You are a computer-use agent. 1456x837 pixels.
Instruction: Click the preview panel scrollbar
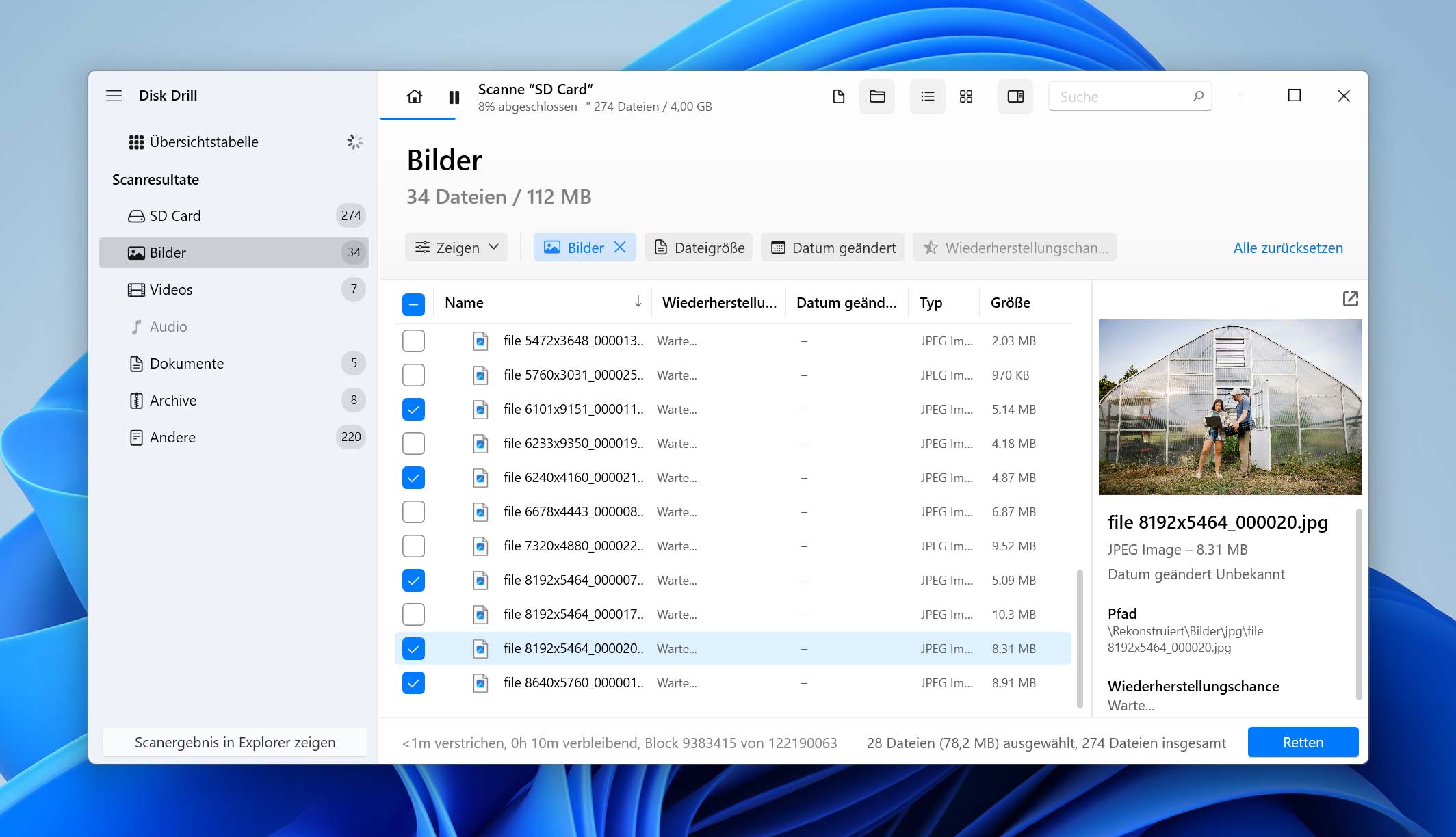pos(1358,604)
